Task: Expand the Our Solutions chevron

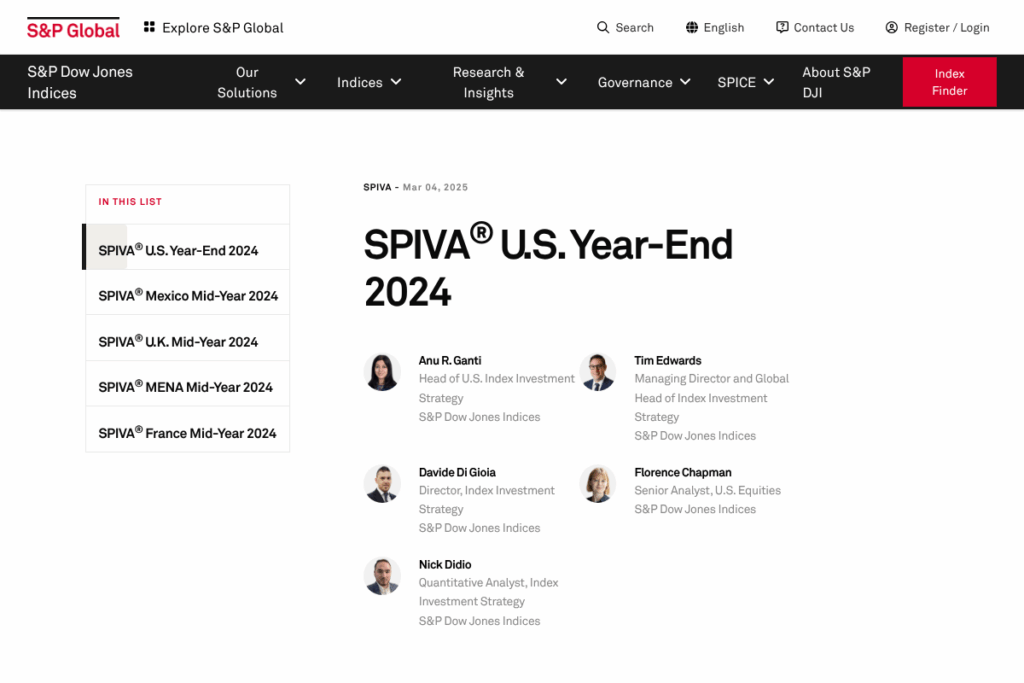Action: [300, 82]
